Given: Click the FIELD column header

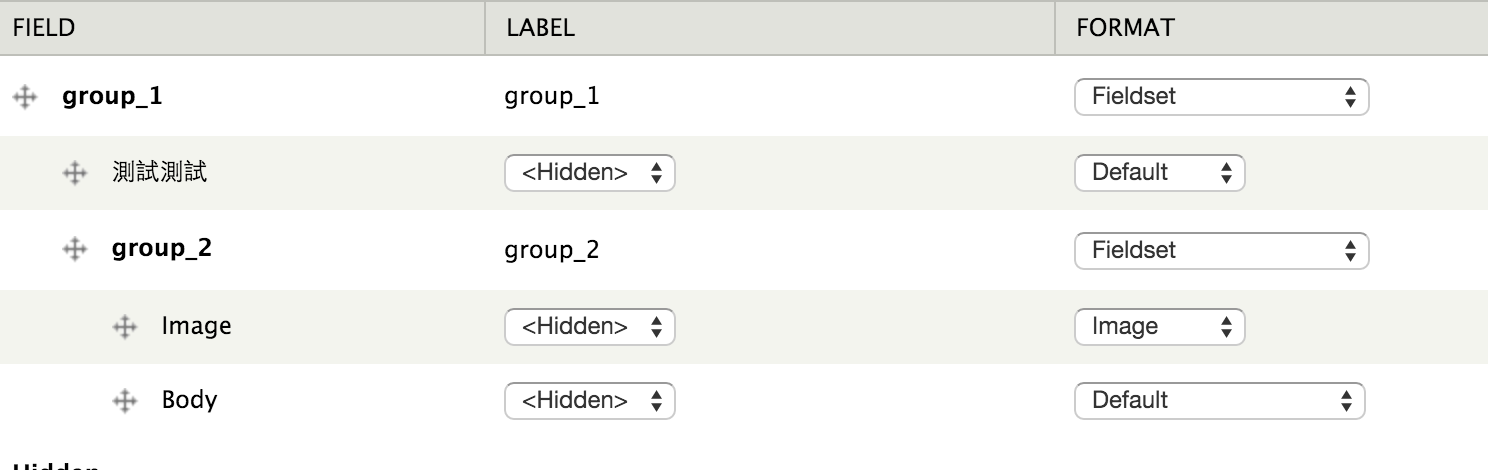Looking at the screenshot, I should (44, 28).
